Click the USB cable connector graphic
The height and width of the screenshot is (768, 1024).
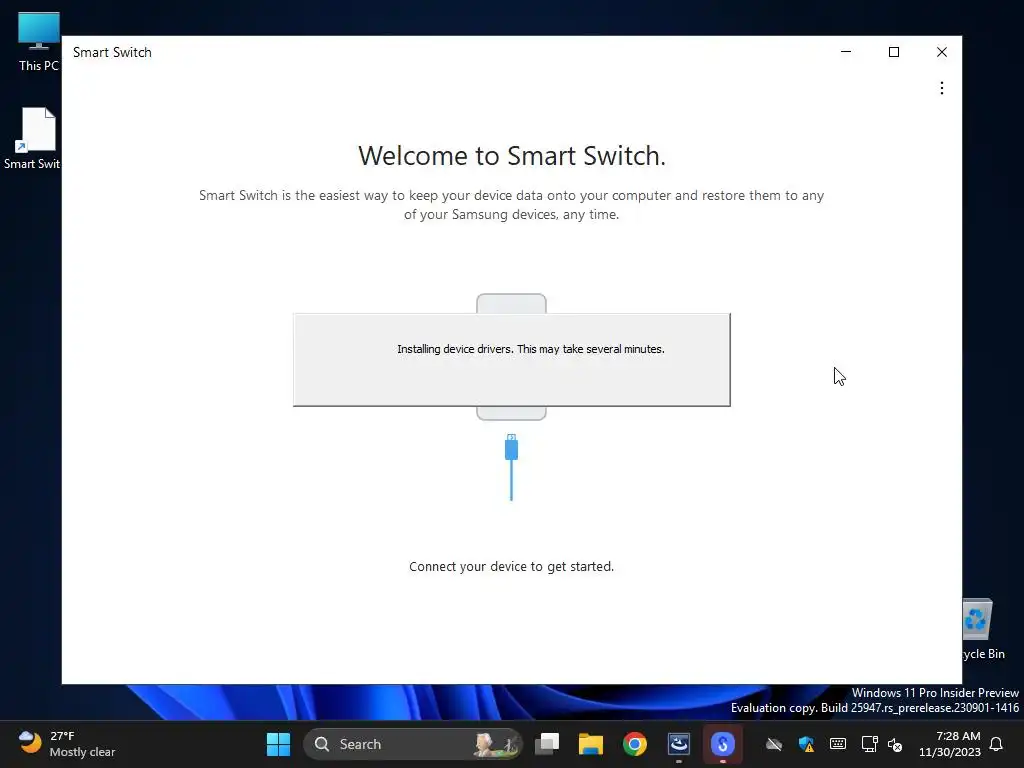click(x=511, y=466)
